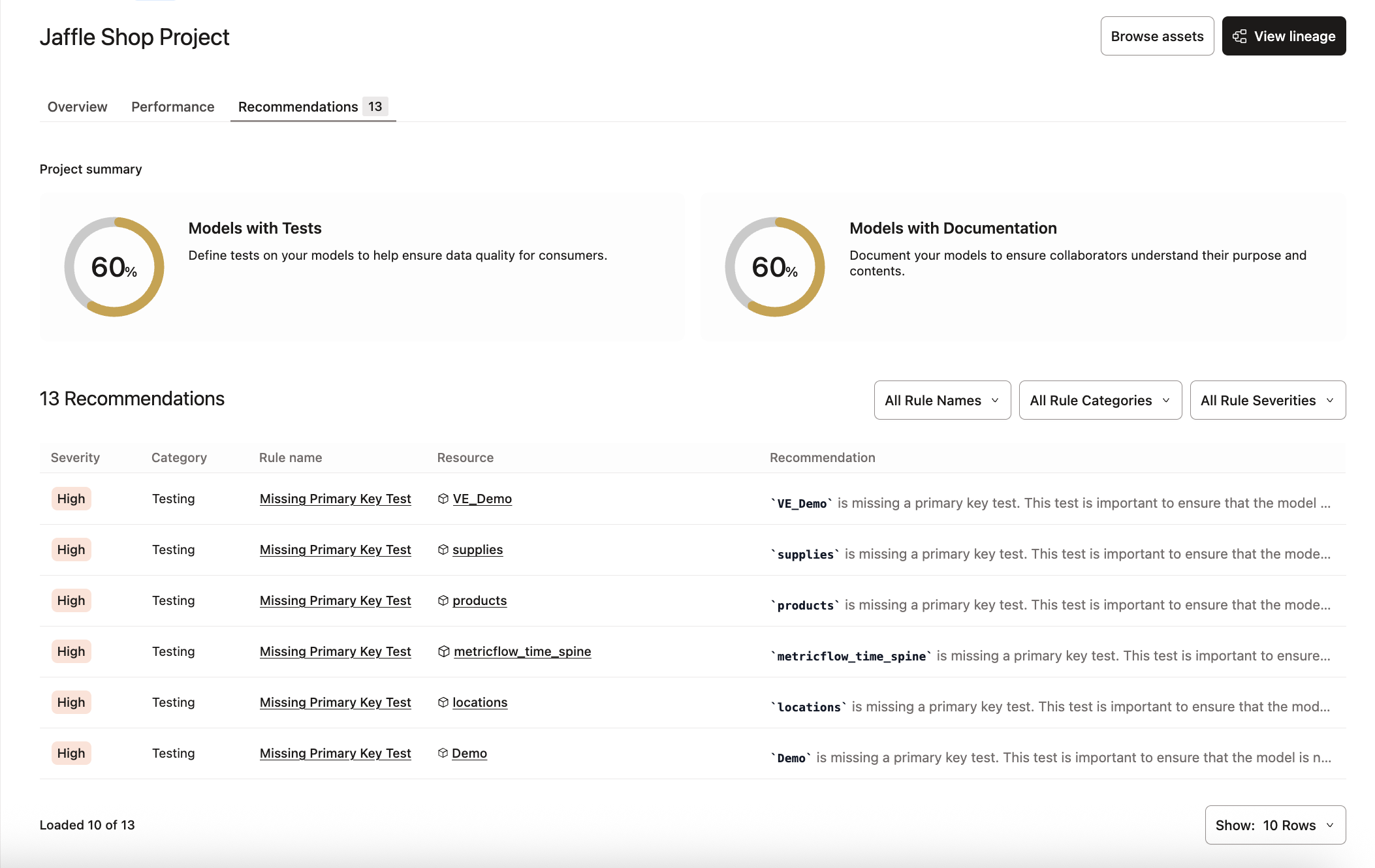Click the Models with Tests 60% progress ring
Screen dimensions: 1375x868
click(x=114, y=267)
